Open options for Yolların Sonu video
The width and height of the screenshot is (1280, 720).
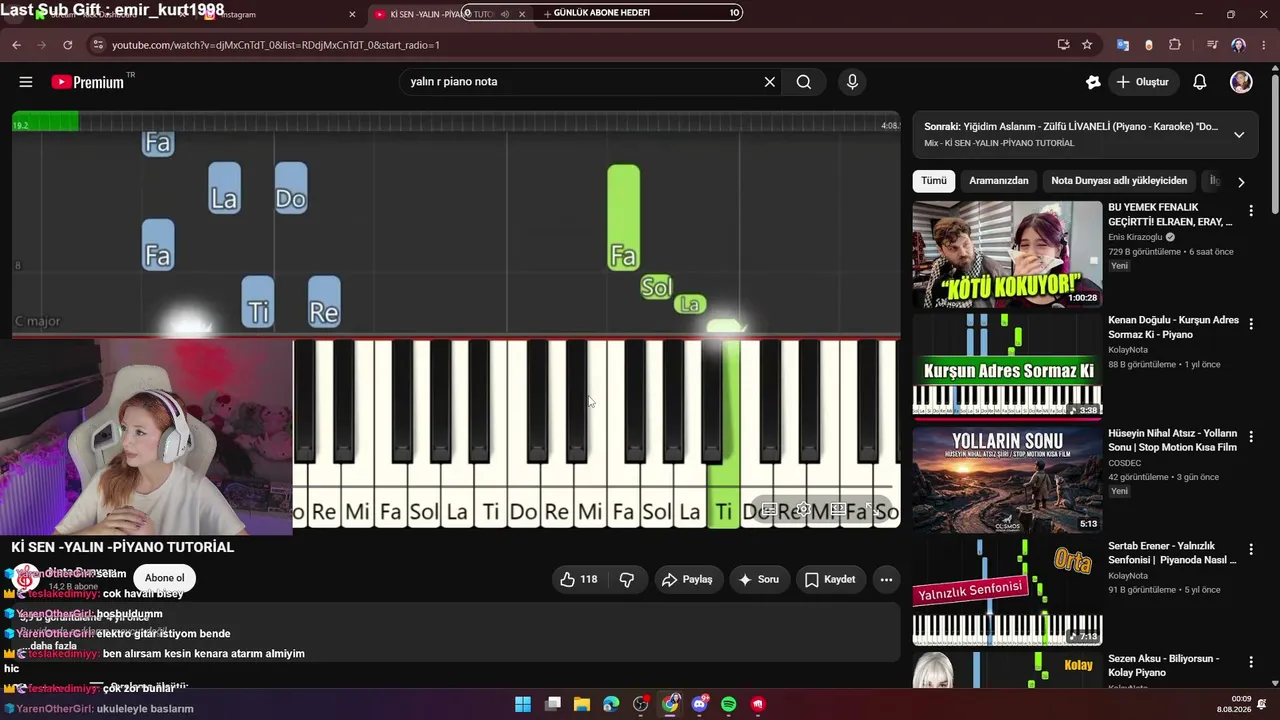click(1251, 437)
